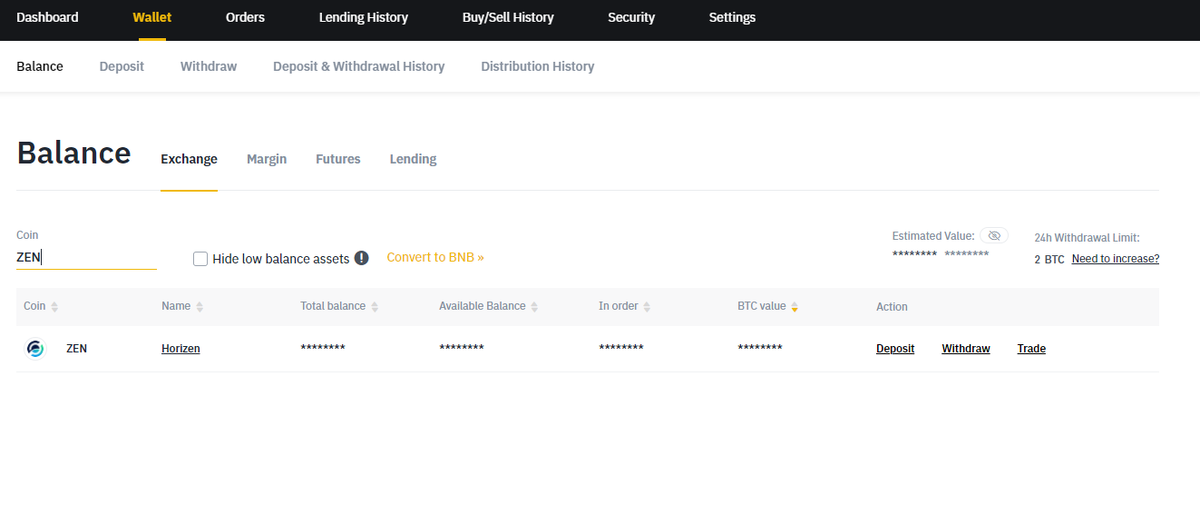Switch to the Deposit sub-tab
The width and height of the screenshot is (1200, 505).
(122, 66)
